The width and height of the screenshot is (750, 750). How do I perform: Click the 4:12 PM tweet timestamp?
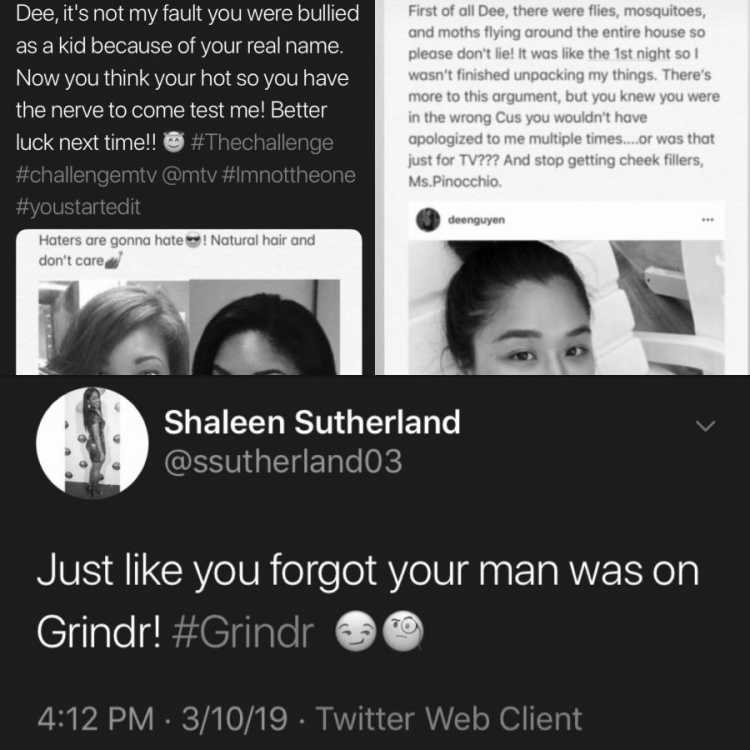click(96, 718)
